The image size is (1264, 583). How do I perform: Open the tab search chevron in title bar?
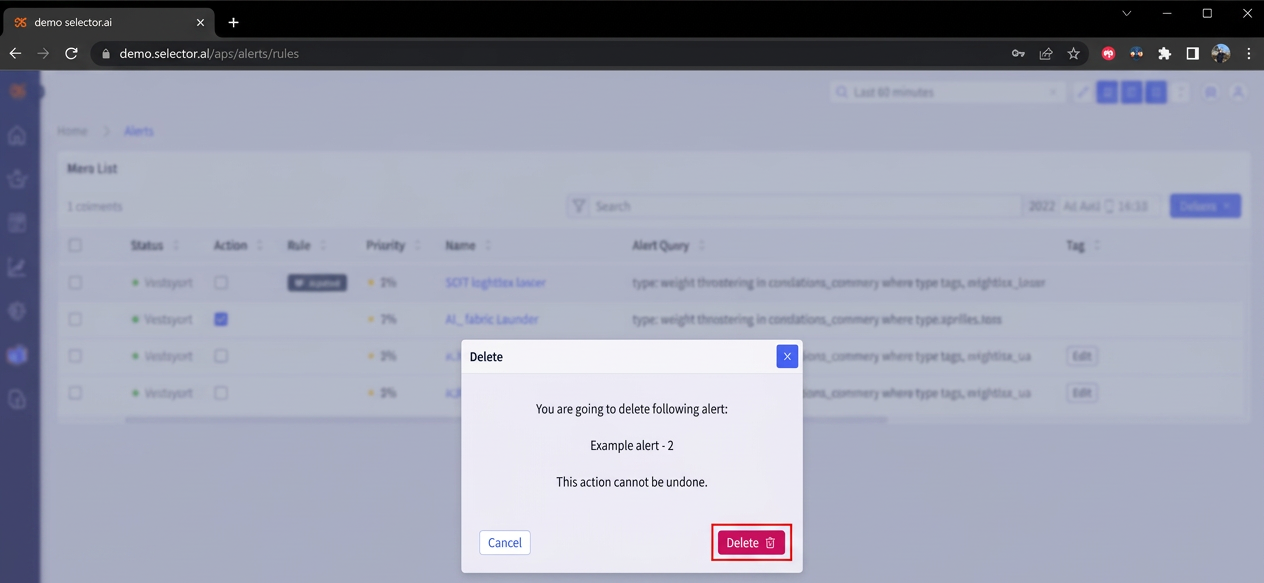[x=1127, y=14]
